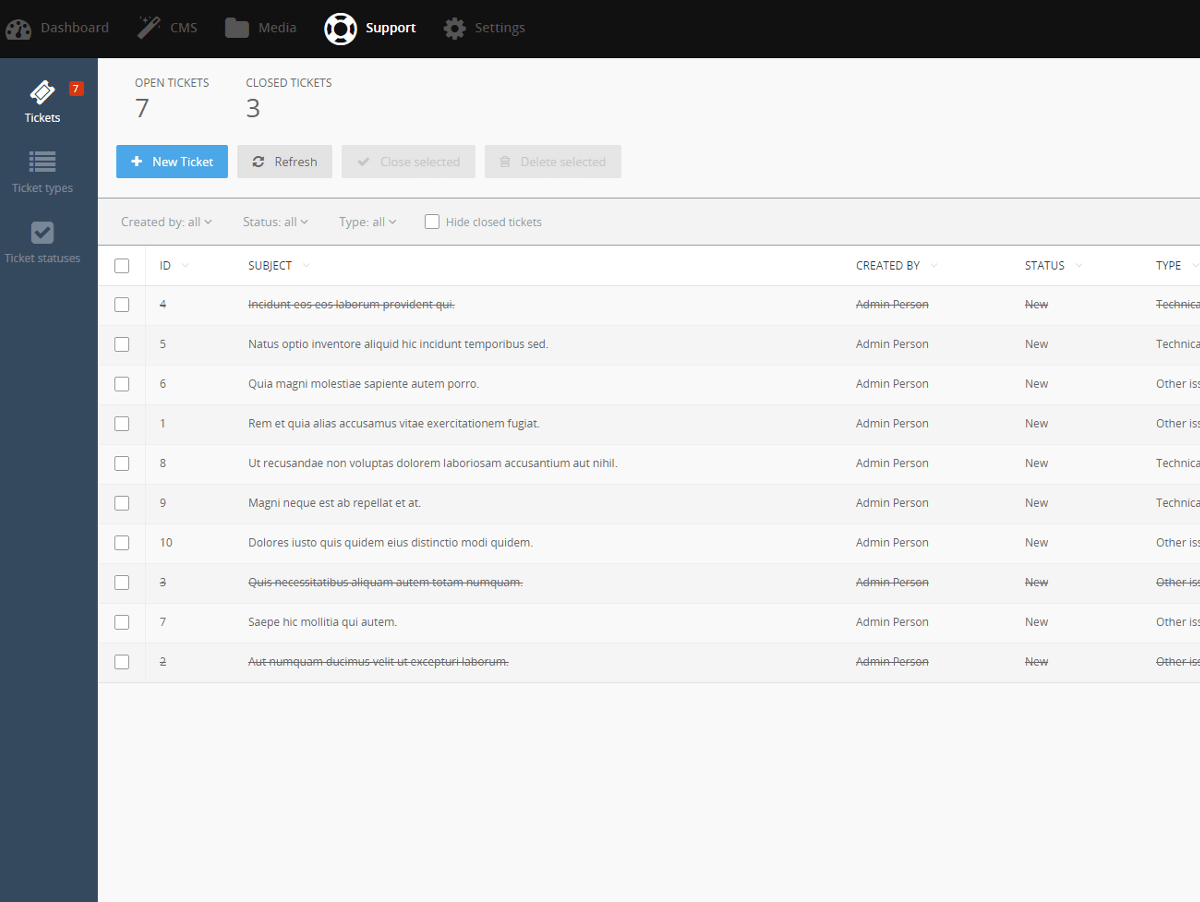Open the Media menu label
Screen dimensions: 1200x902
pos(278,28)
